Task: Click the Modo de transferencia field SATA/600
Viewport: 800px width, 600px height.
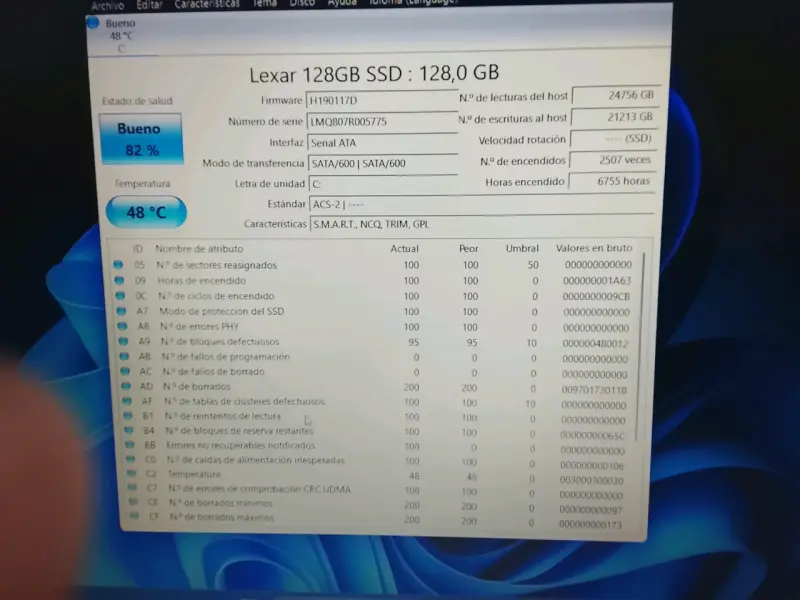Action: pyautogui.click(x=383, y=163)
